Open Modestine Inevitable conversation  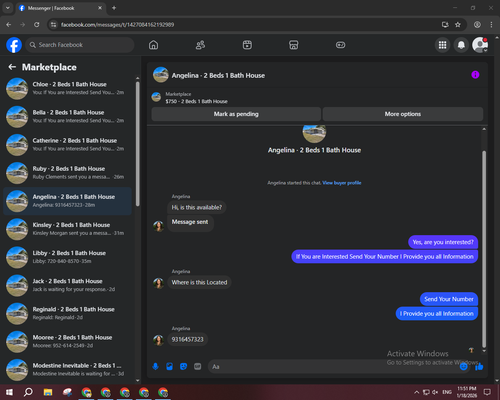tap(68, 370)
